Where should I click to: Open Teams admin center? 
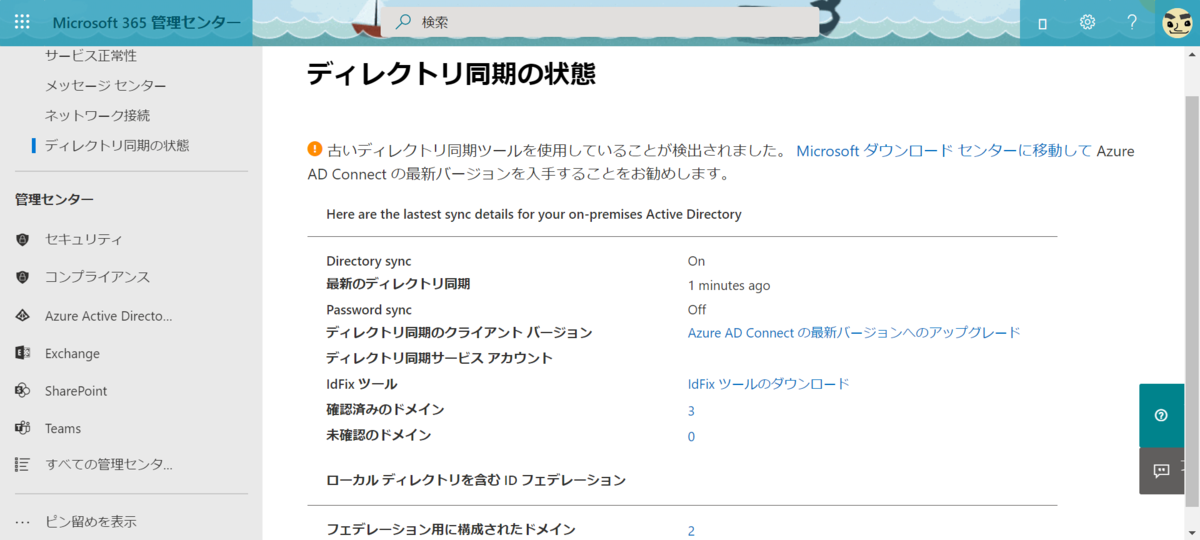pos(63,428)
